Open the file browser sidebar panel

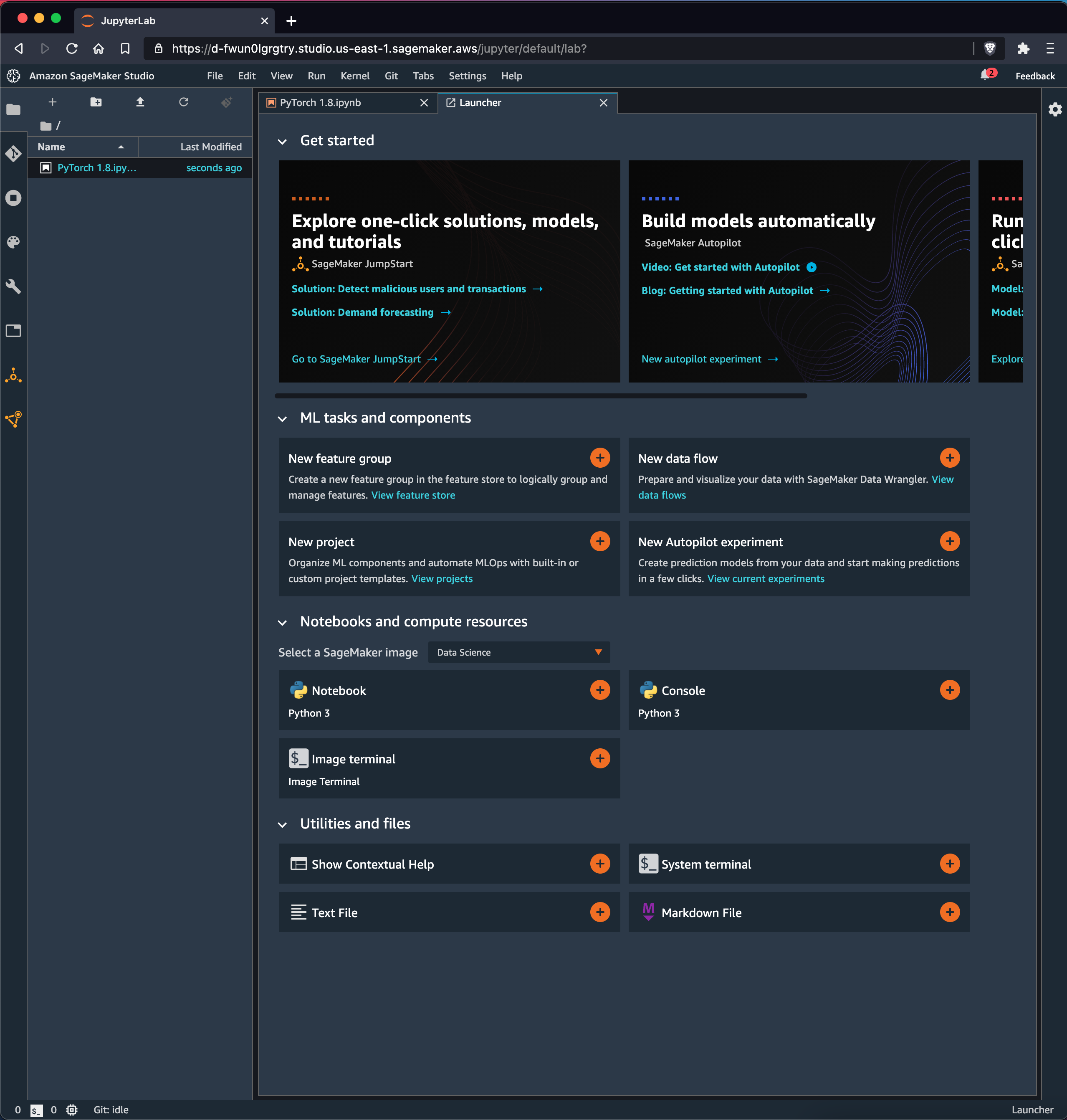point(14,110)
